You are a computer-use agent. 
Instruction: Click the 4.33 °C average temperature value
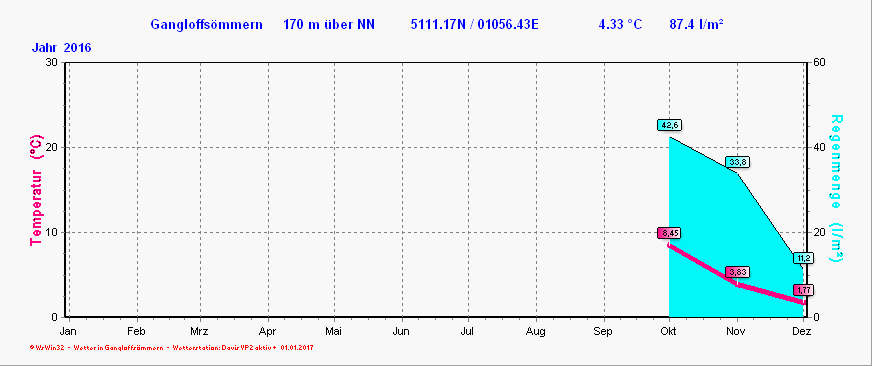click(x=620, y=24)
